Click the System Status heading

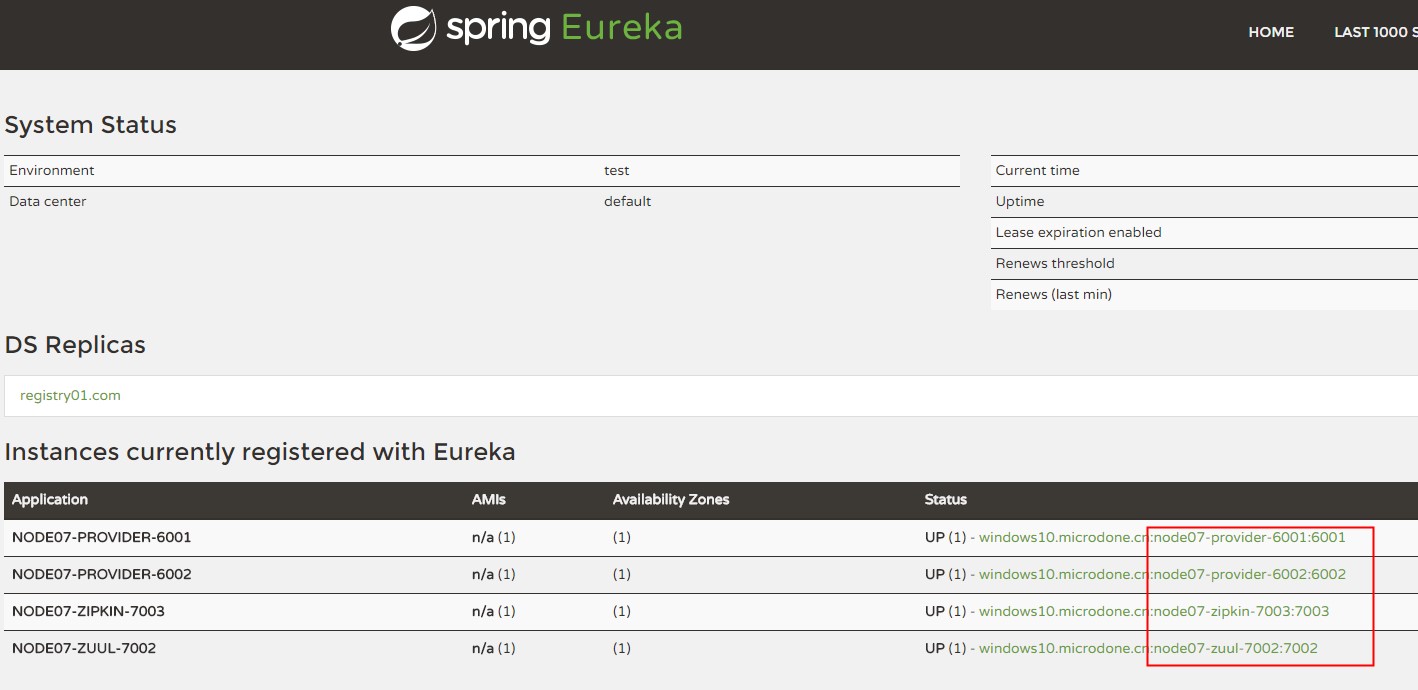(x=91, y=125)
